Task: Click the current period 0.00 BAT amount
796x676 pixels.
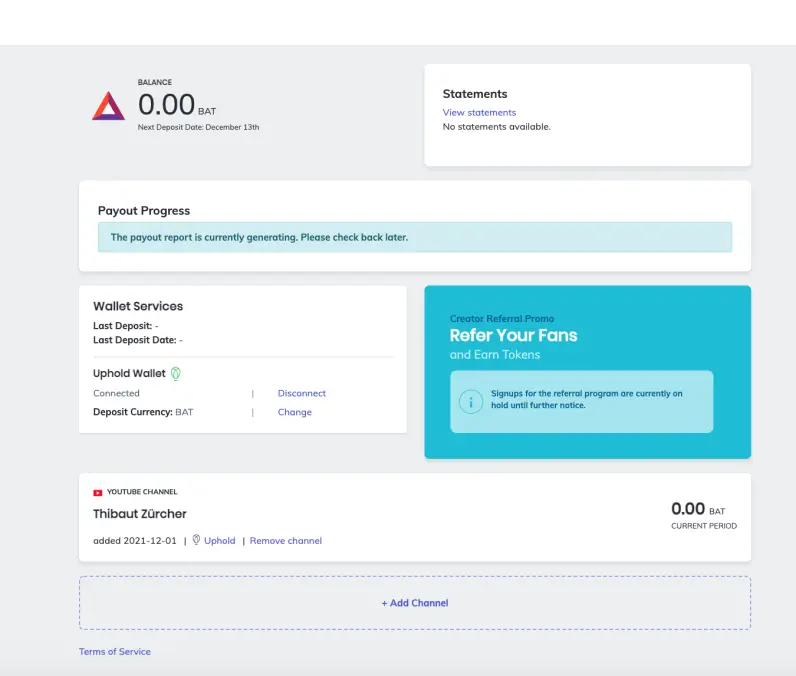Action: 698,509
